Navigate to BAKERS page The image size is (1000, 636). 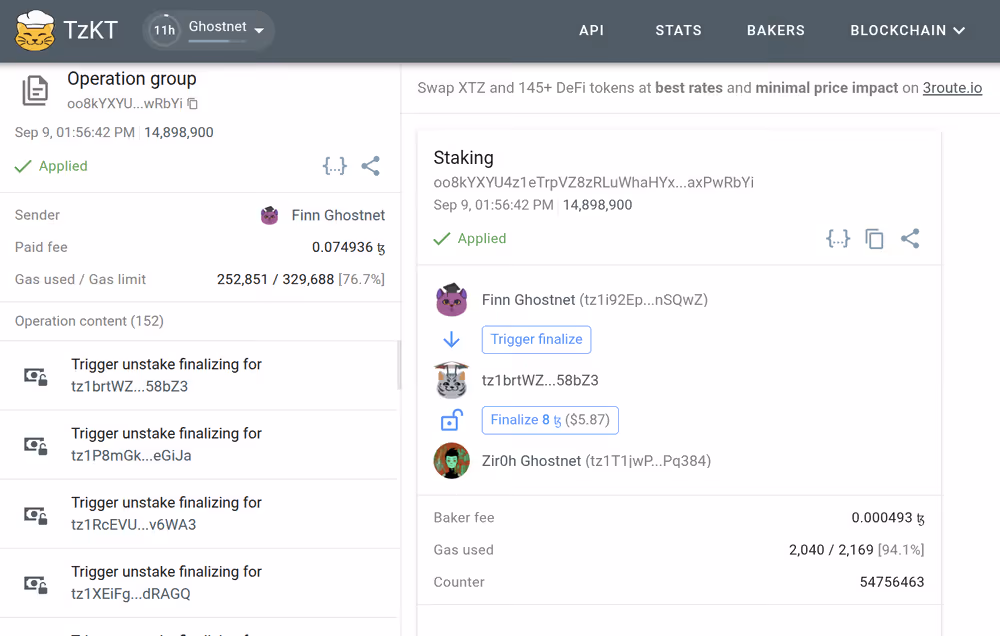click(x=775, y=30)
